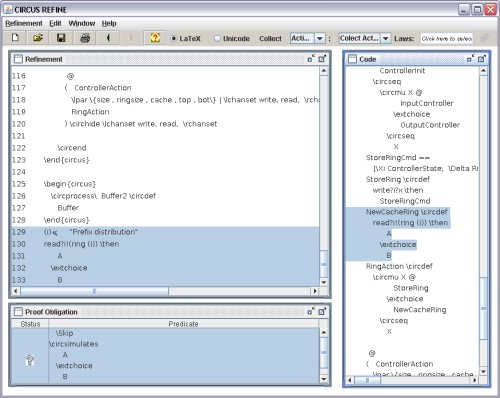500x398 pixels.
Task: Click the Laws selection field
Action: tap(447, 39)
